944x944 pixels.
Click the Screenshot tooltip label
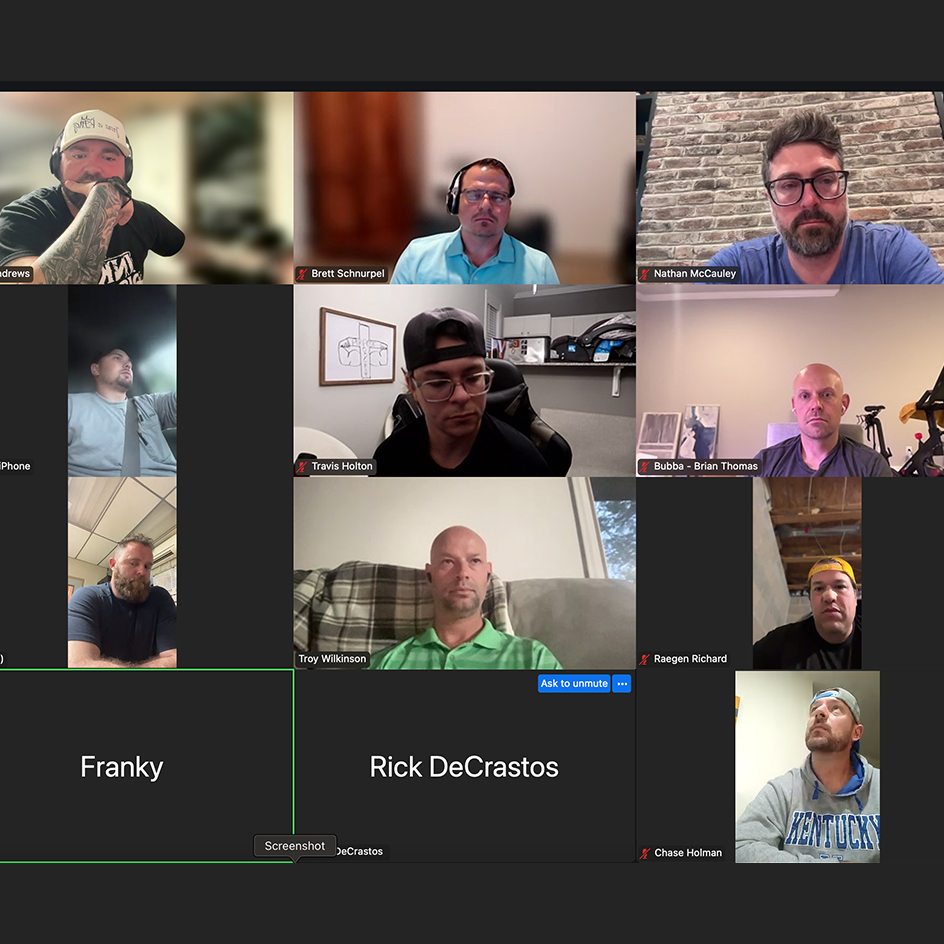click(x=295, y=846)
